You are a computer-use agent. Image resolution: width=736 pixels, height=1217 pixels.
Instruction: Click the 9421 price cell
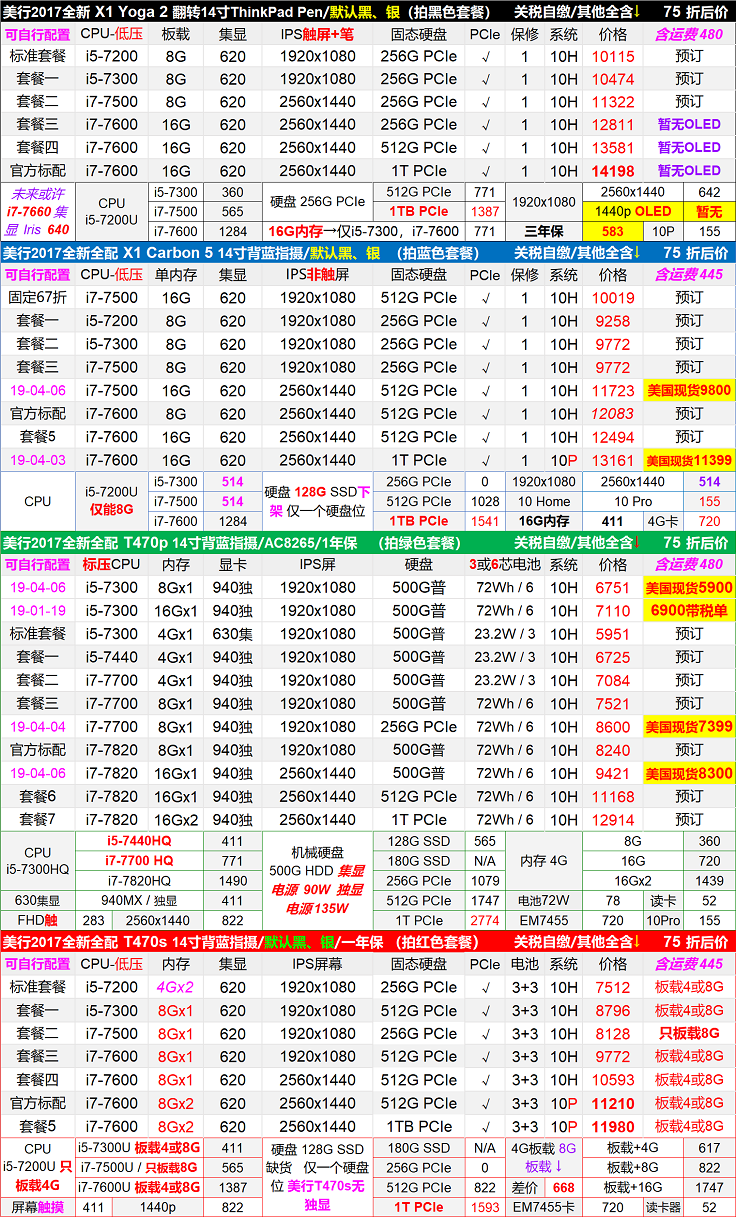click(x=613, y=774)
